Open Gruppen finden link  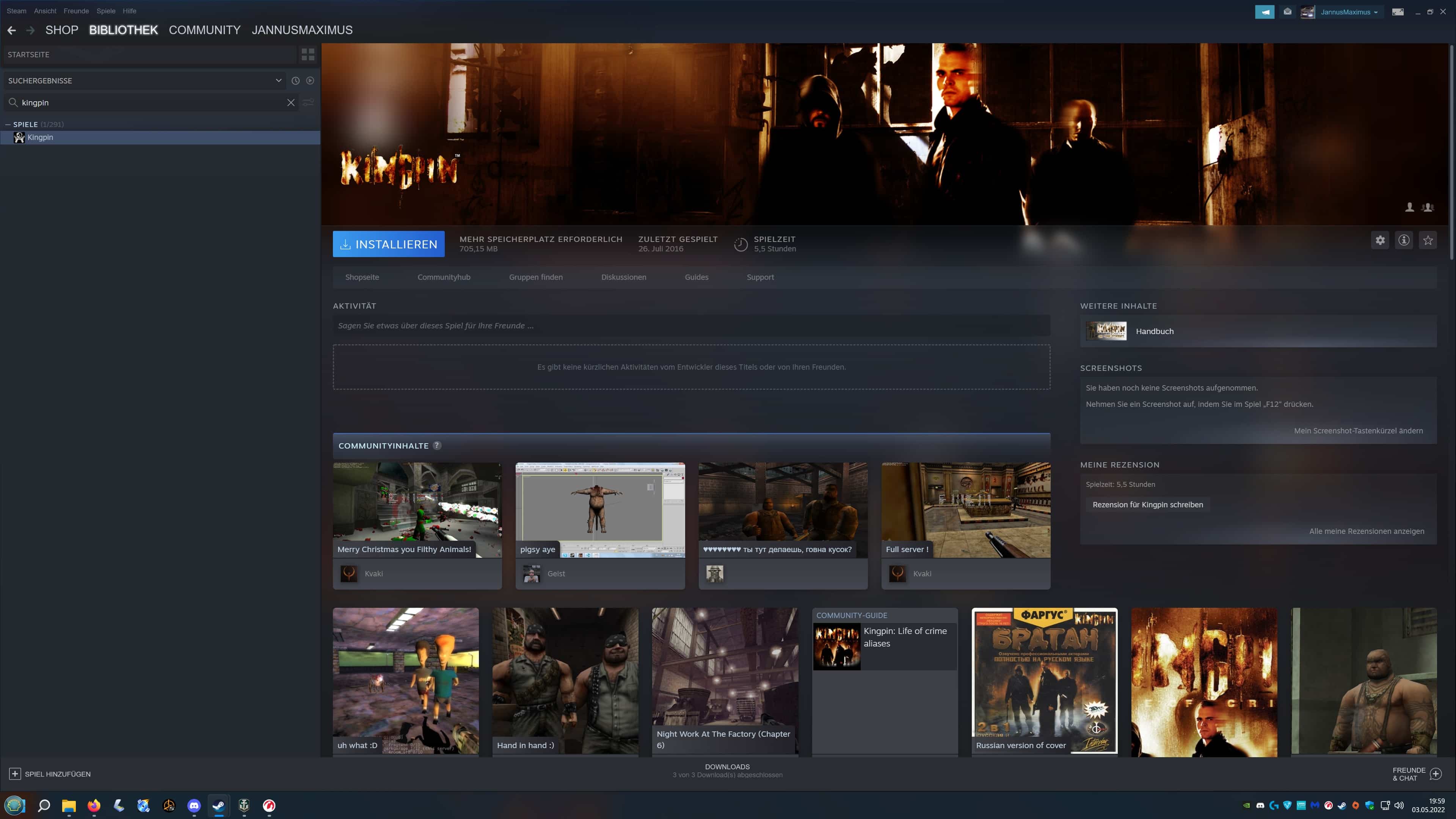pos(536,277)
